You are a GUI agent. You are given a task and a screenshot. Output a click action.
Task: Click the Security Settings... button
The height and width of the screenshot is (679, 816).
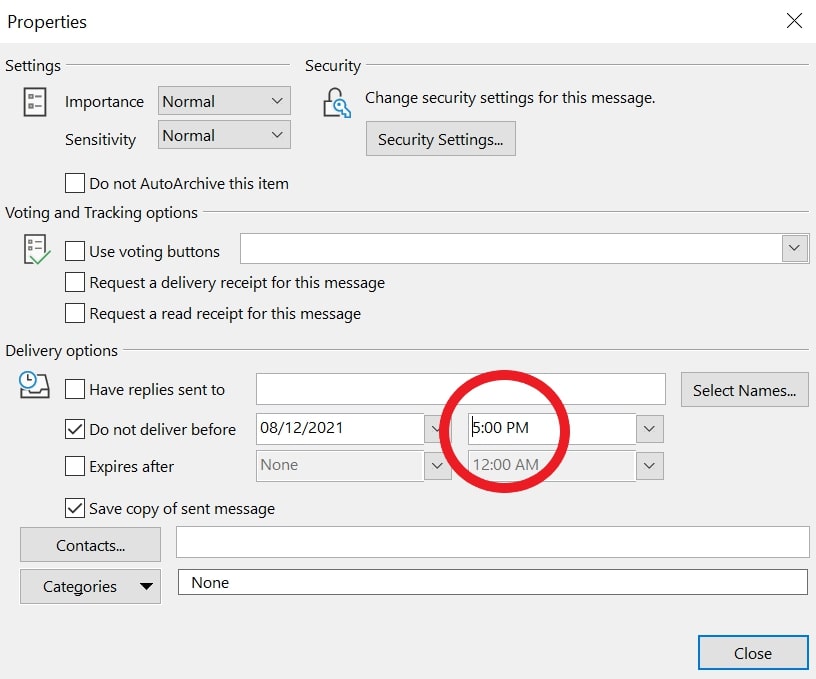coord(441,139)
